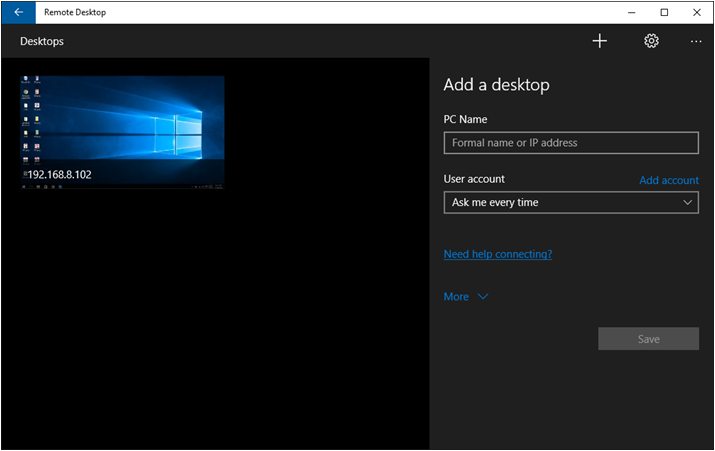Open the three-dot overflow menu
Viewport: 715px width, 451px height.
pyautogui.click(x=696, y=41)
